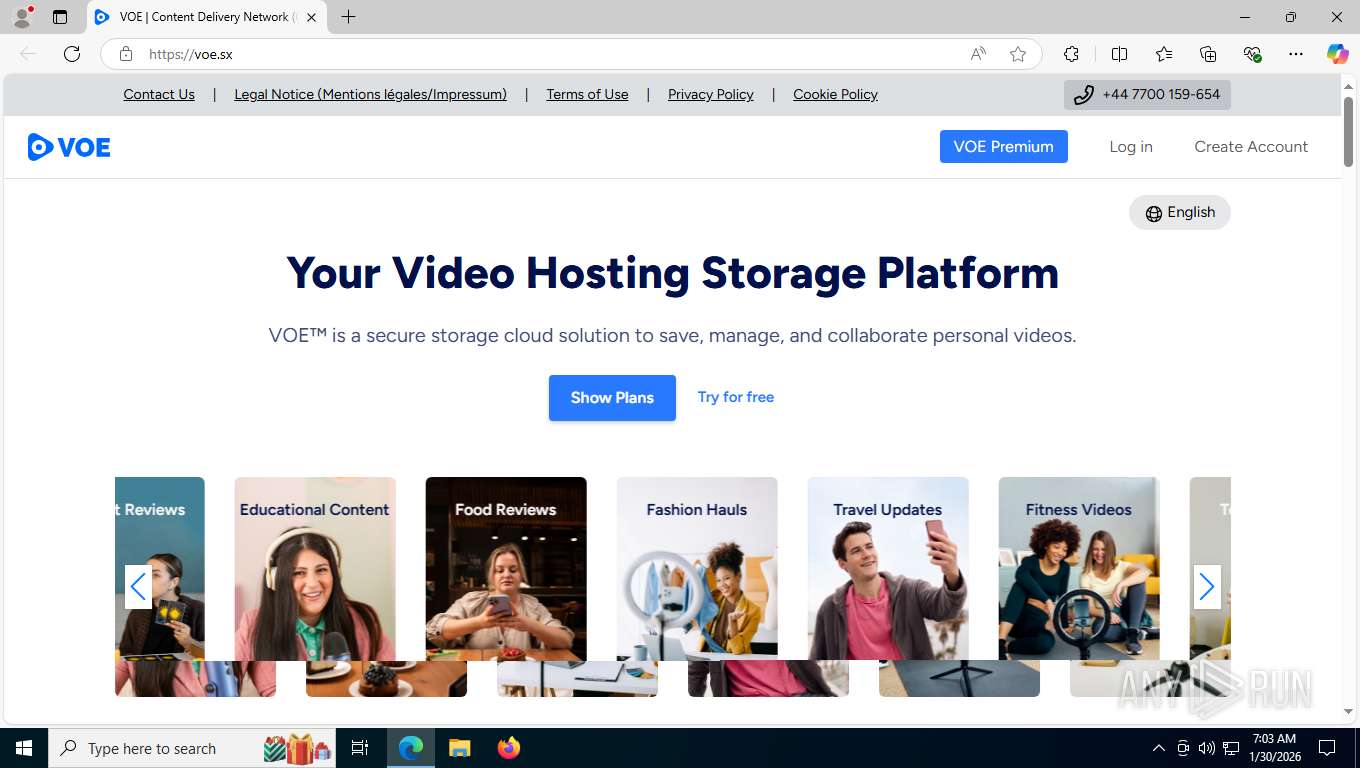Screen dimensions: 1360x768
Task: View site information lock icon
Action: [126, 54]
